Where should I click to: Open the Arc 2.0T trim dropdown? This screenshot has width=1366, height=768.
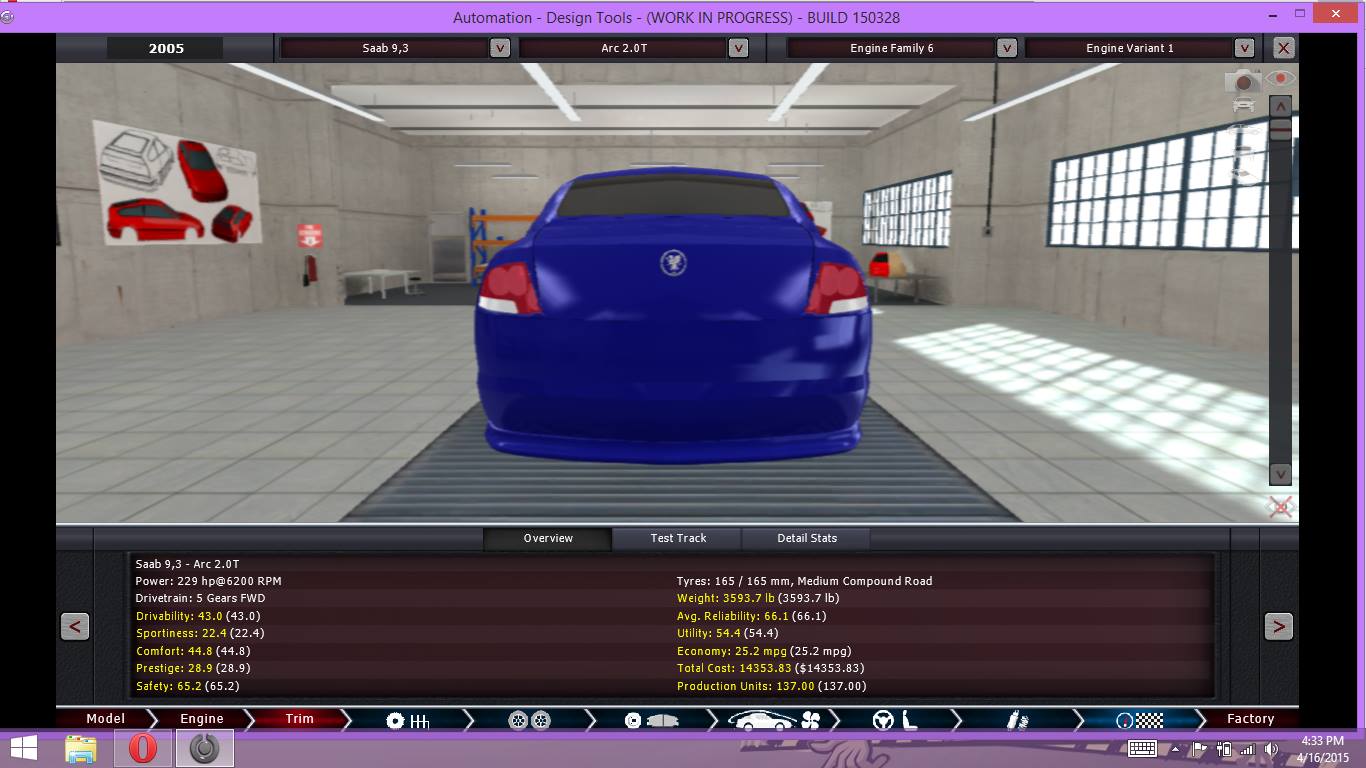click(x=738, y=48)
